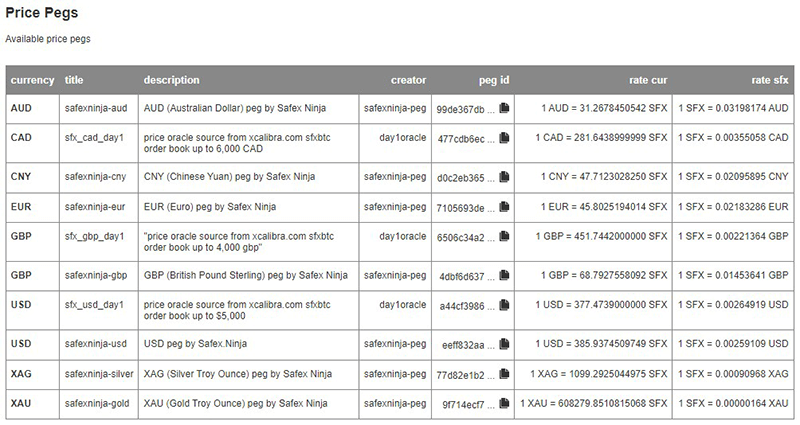Select the safexninja-aud title cell

pyautogui.click(x=98, y=108)
